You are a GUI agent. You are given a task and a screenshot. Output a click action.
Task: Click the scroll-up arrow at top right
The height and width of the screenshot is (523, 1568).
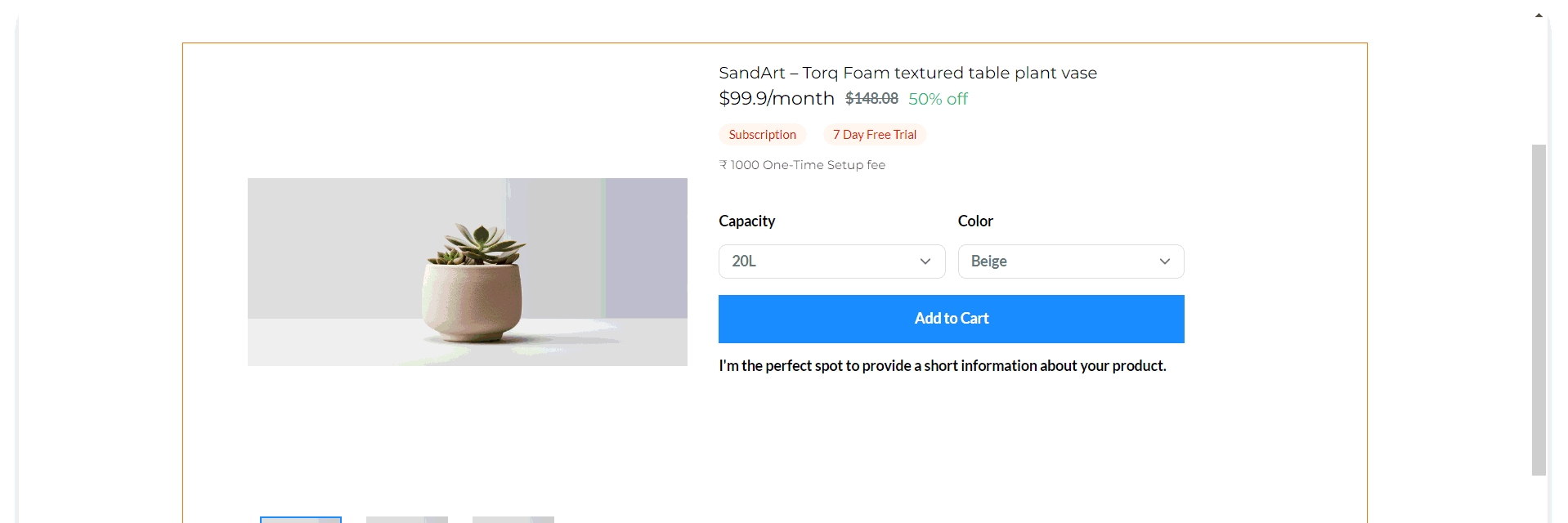1539,15
